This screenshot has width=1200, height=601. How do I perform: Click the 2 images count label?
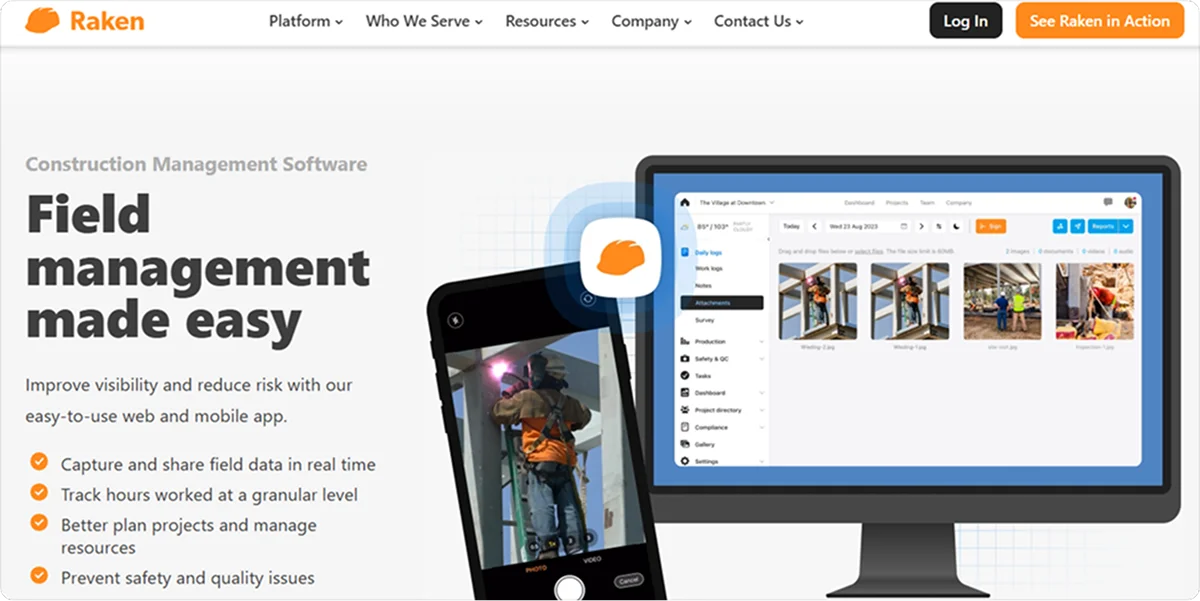(x=1018, y=251)
